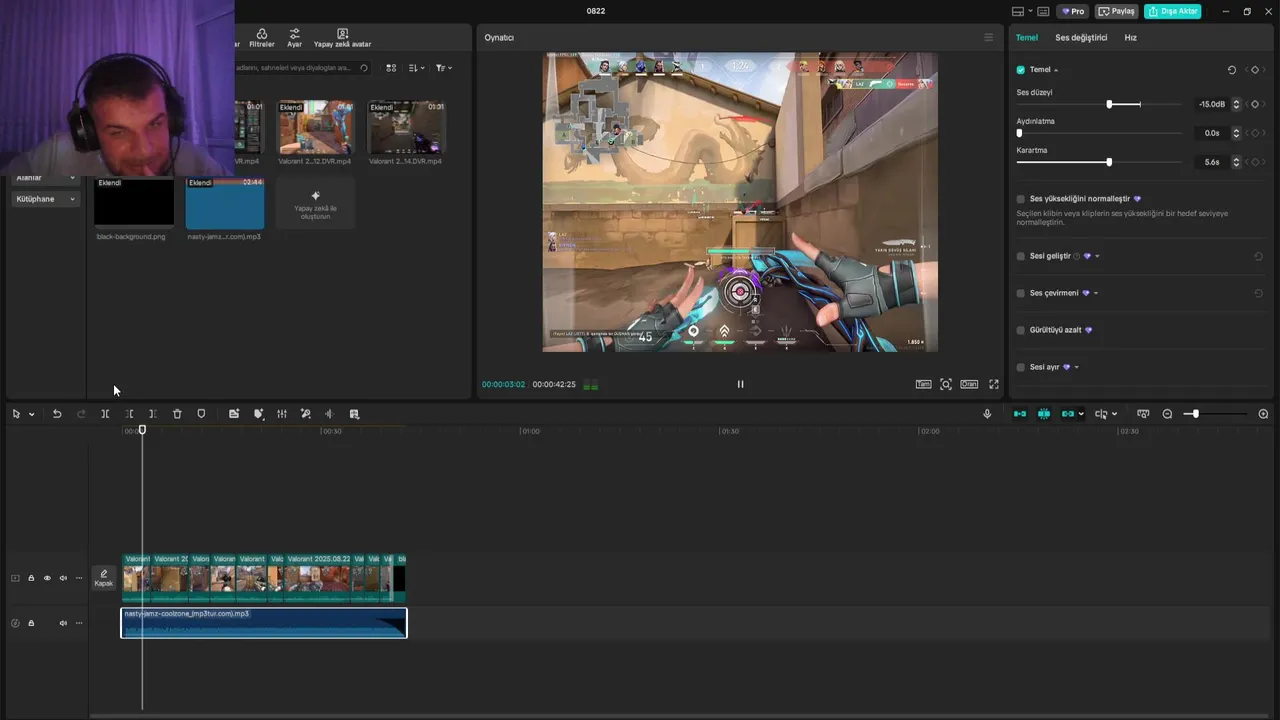Click the fit timeline to window icon
Image resolution: width=1280 pixels, height=720 pixels.
[x=1143, y=414]
